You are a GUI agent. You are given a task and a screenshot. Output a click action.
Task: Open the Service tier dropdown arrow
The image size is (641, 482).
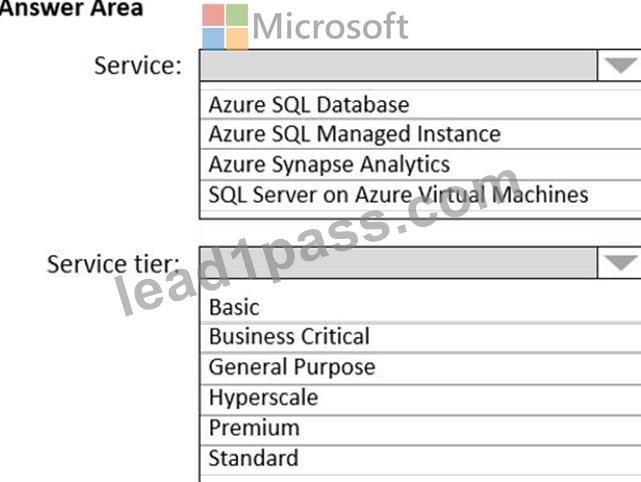coord(620,263)
